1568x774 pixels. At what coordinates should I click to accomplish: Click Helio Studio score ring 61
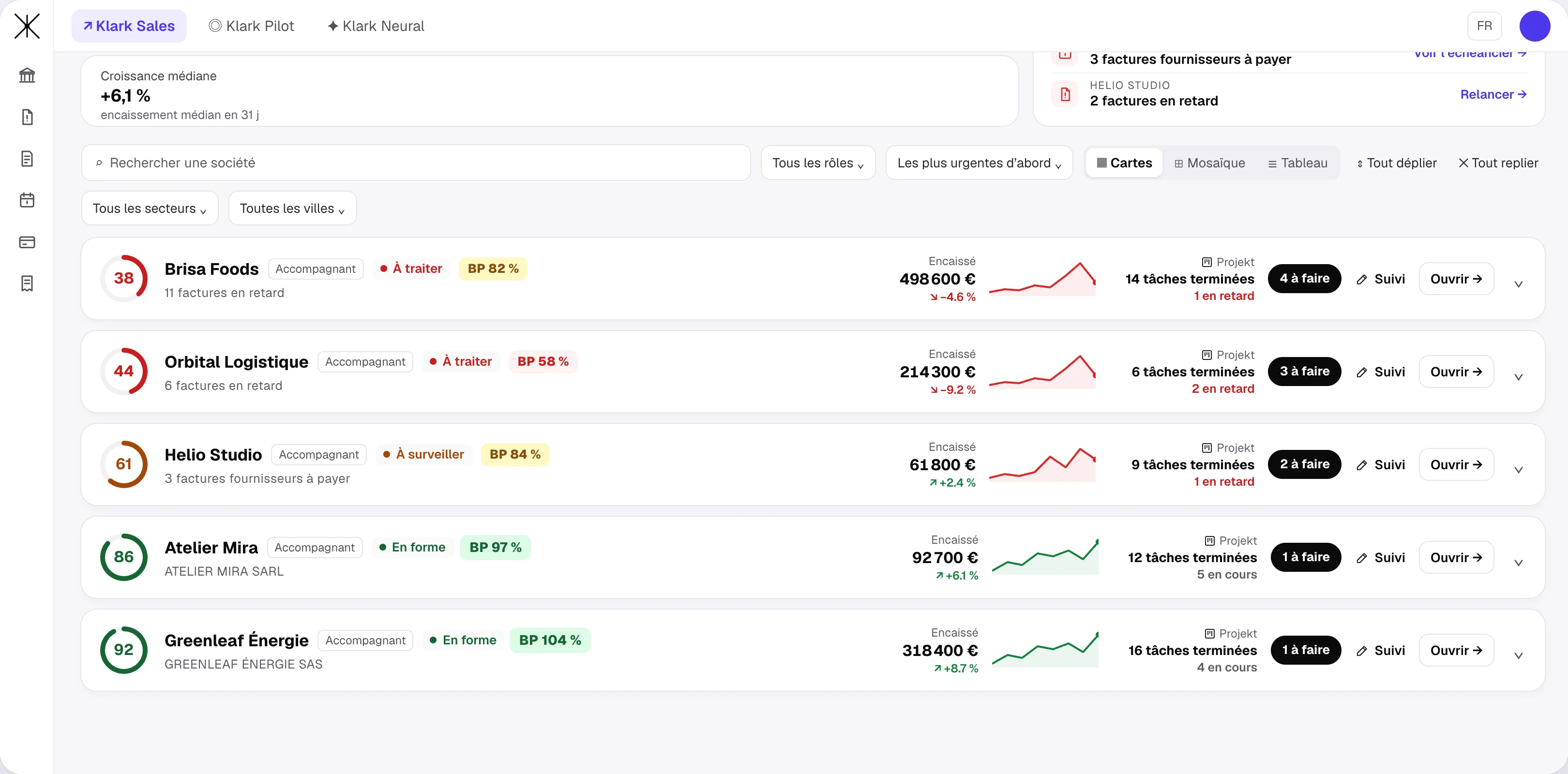point(123,464)
